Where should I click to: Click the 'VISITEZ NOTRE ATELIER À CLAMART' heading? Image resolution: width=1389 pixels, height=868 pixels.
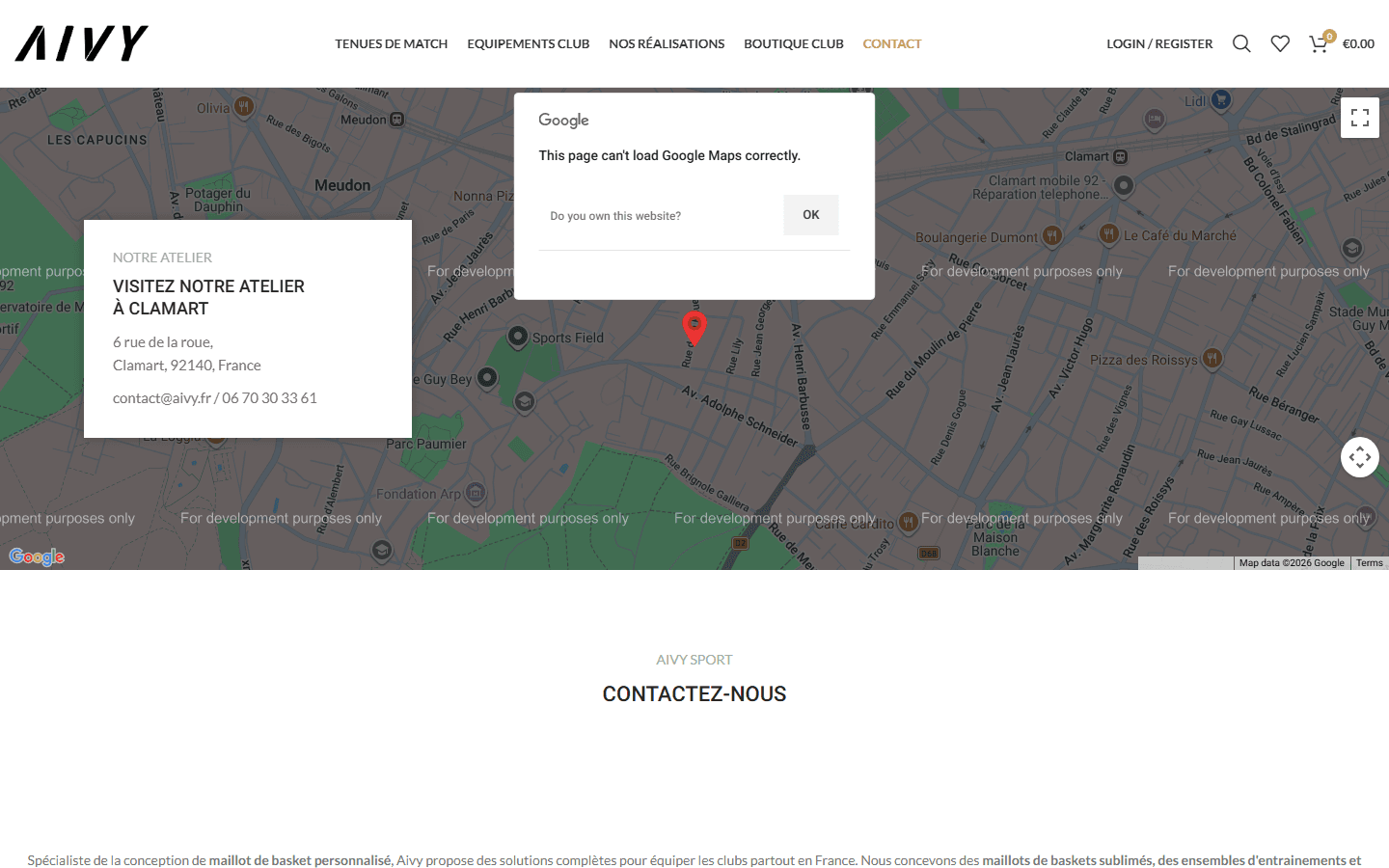coord(208,297)
